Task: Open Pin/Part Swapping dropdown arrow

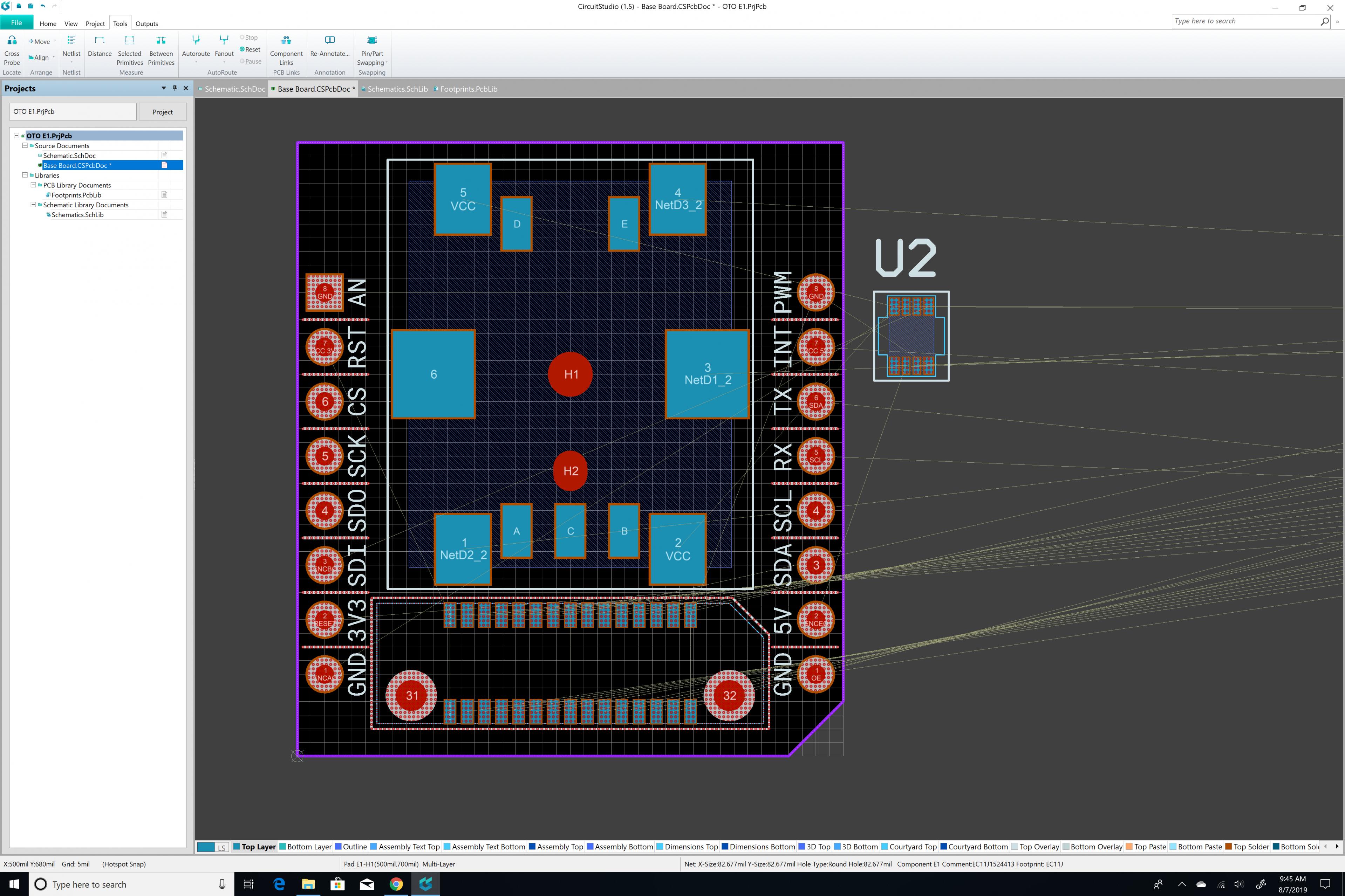Action: tap(387, 63)
